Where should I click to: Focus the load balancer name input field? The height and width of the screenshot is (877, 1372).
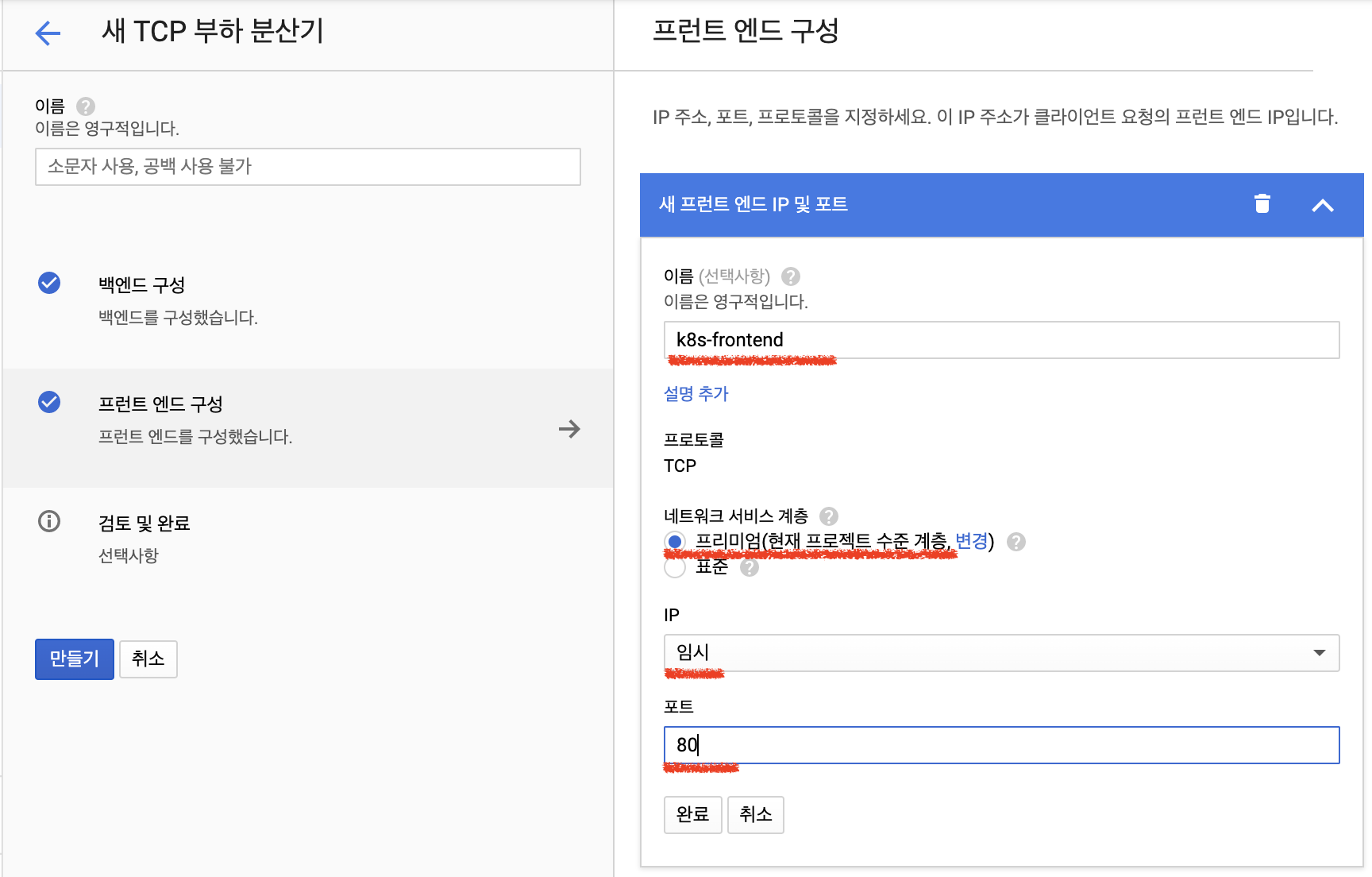point(308,167)
